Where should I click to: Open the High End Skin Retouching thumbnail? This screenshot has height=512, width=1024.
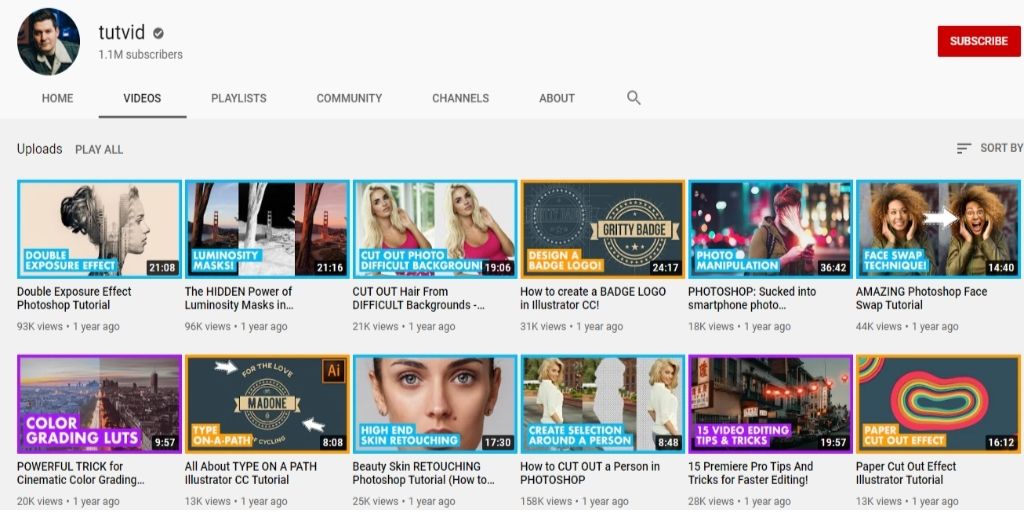click(435, 404)
